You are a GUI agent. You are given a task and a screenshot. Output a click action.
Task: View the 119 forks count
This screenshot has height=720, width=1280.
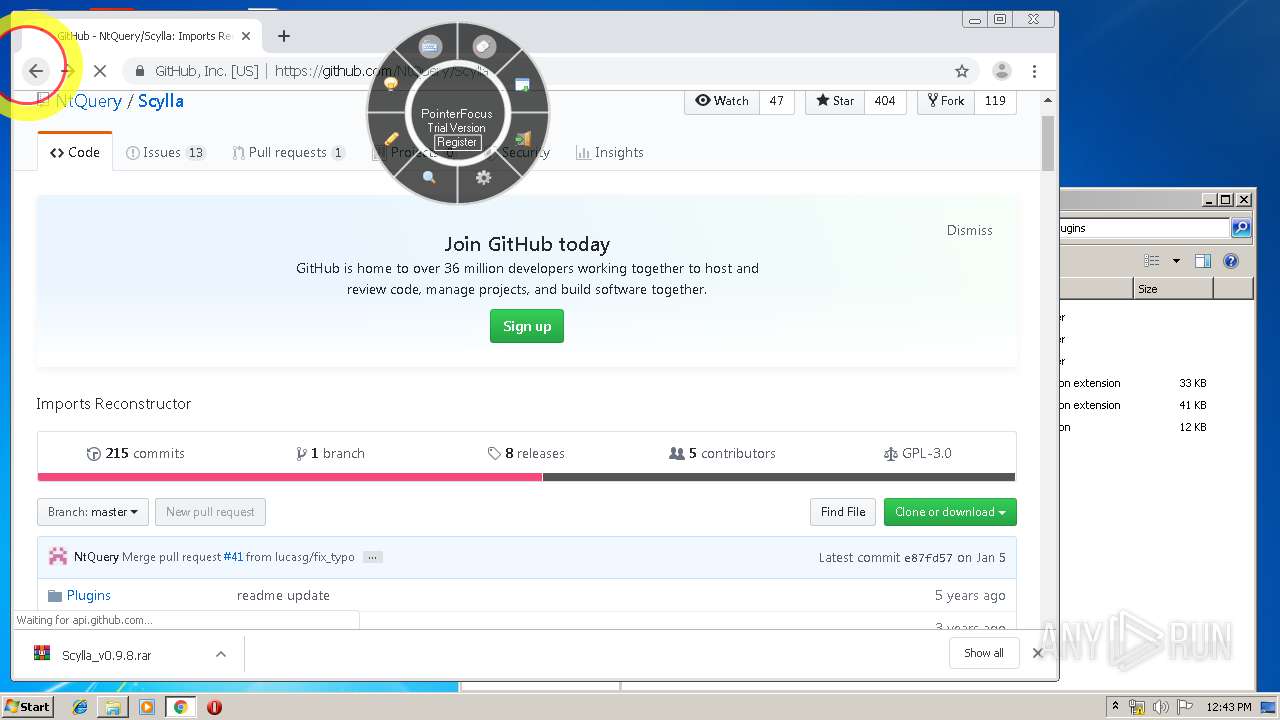(995, 101)
